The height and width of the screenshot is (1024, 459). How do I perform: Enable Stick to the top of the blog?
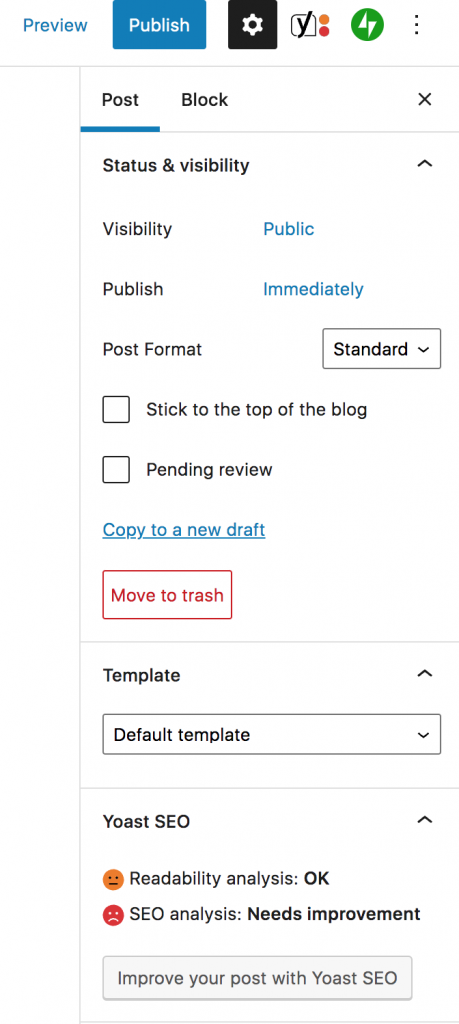click(116, 409)
